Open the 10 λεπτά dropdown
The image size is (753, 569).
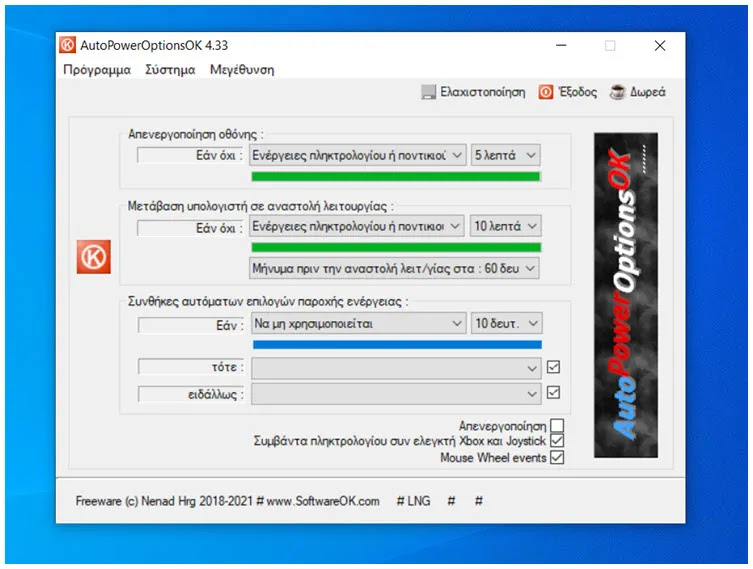(x=505, y=226)
